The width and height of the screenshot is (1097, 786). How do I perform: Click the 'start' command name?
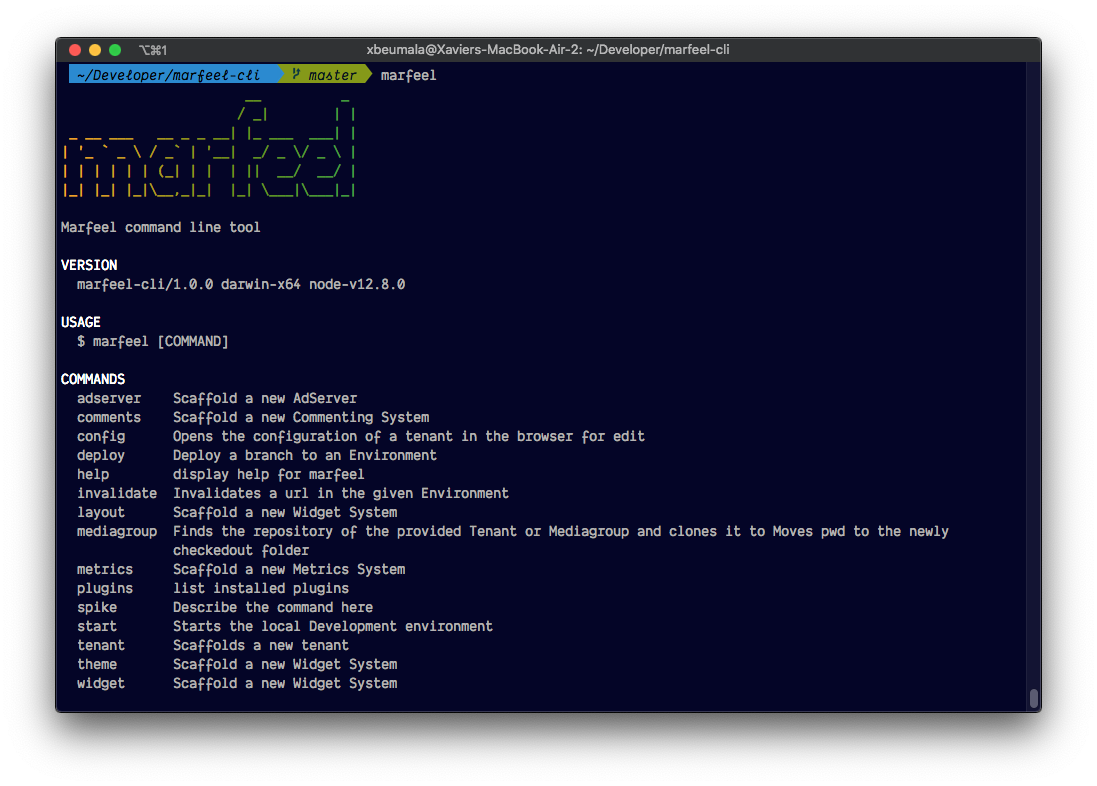(x=97, y=626)
